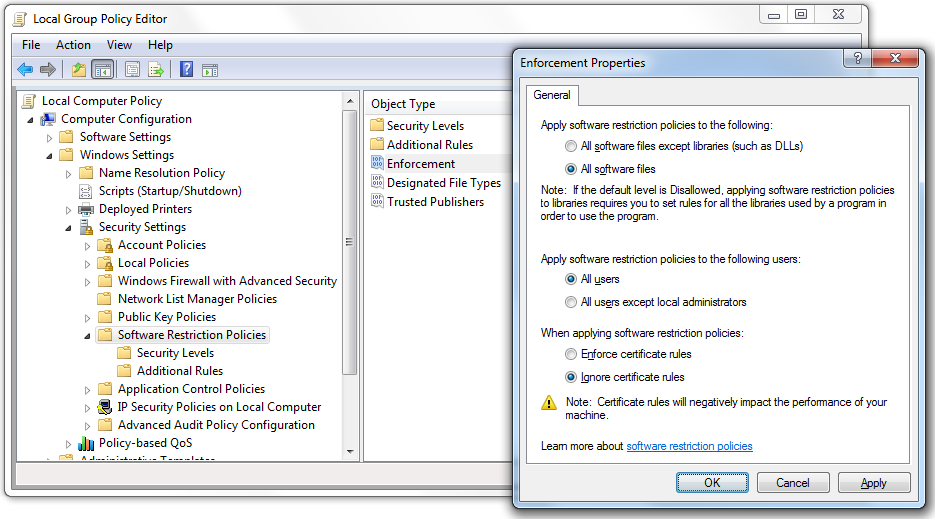Open the software restriction policies link

[689, 446]
